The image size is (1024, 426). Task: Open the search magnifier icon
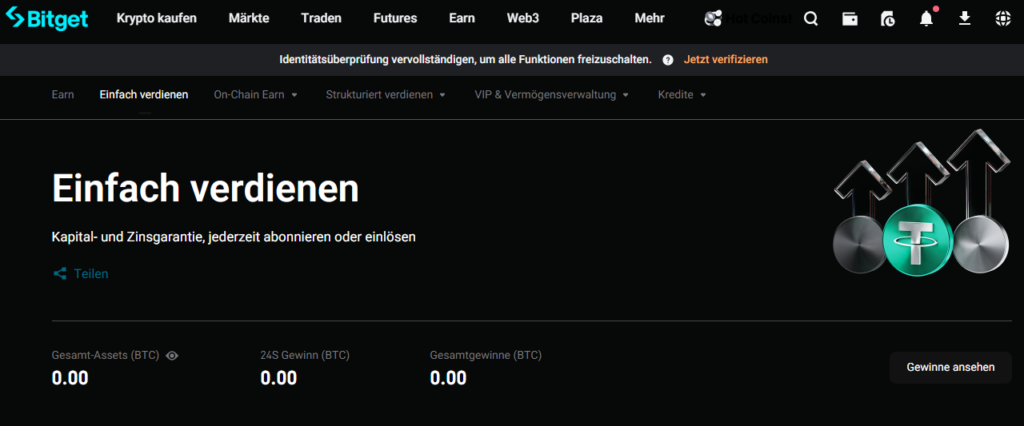[810, 19]
